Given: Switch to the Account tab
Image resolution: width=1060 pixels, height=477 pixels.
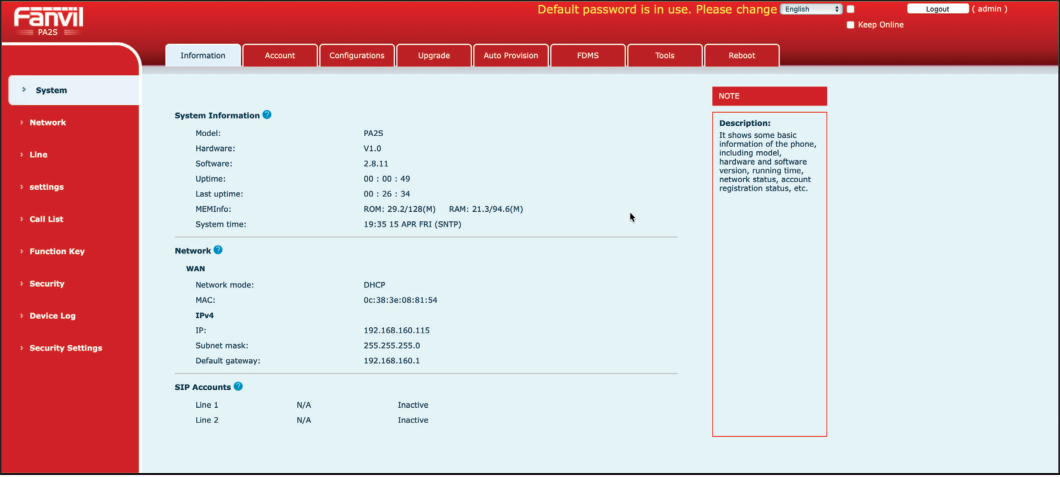Looking at the screenshot, I should [x=280, y=55].
